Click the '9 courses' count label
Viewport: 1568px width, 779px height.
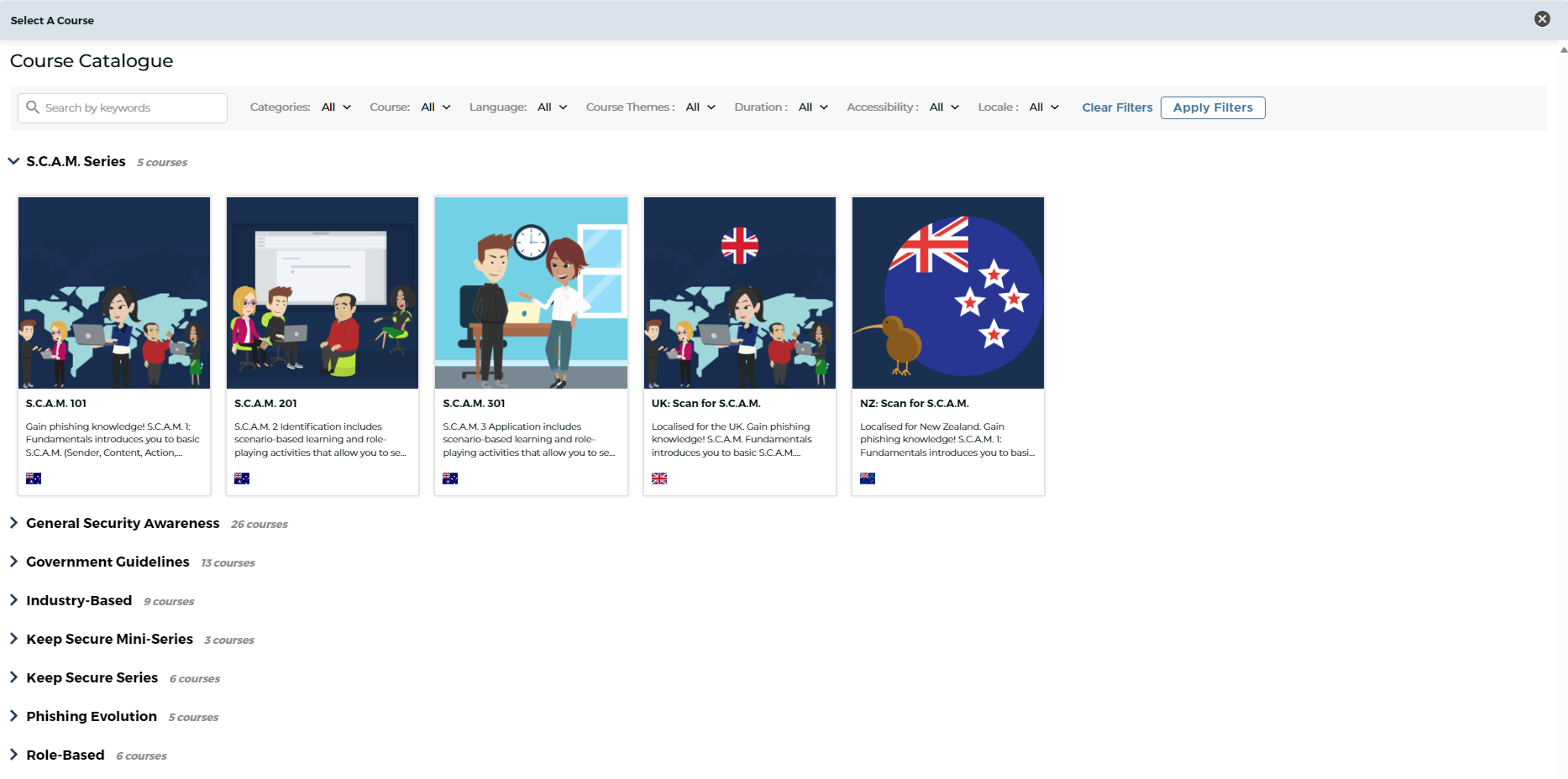(x=169, y=602)
